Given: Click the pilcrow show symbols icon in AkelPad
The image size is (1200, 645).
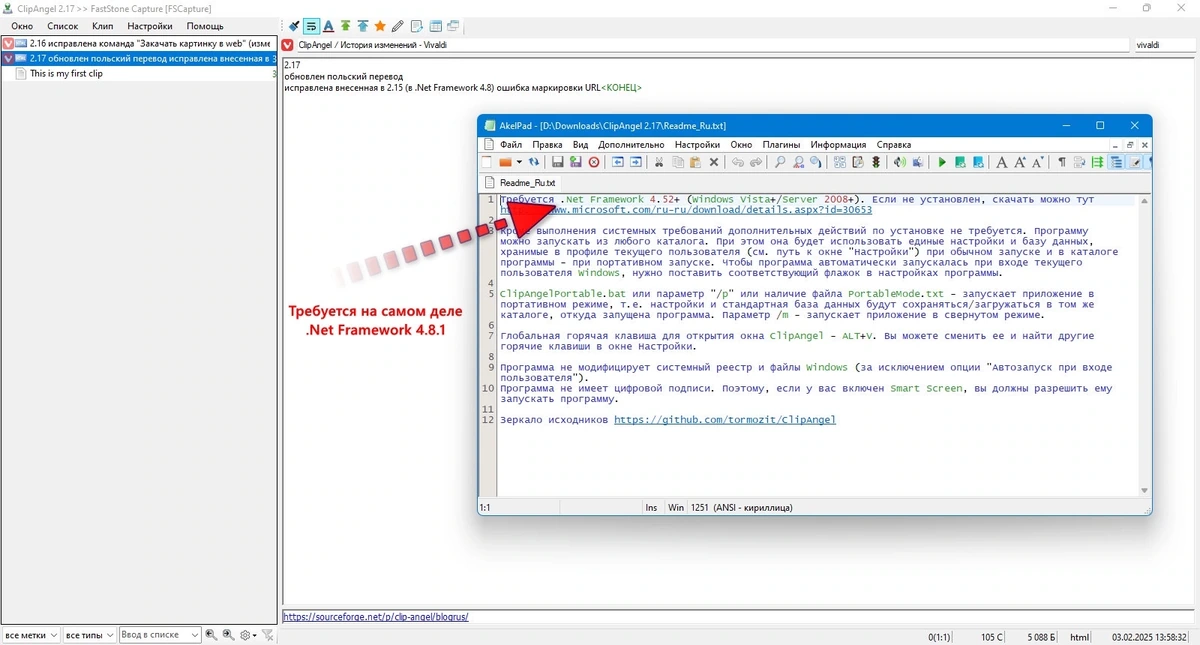Looking at the screenshot, I should (x=1062, y=162).
